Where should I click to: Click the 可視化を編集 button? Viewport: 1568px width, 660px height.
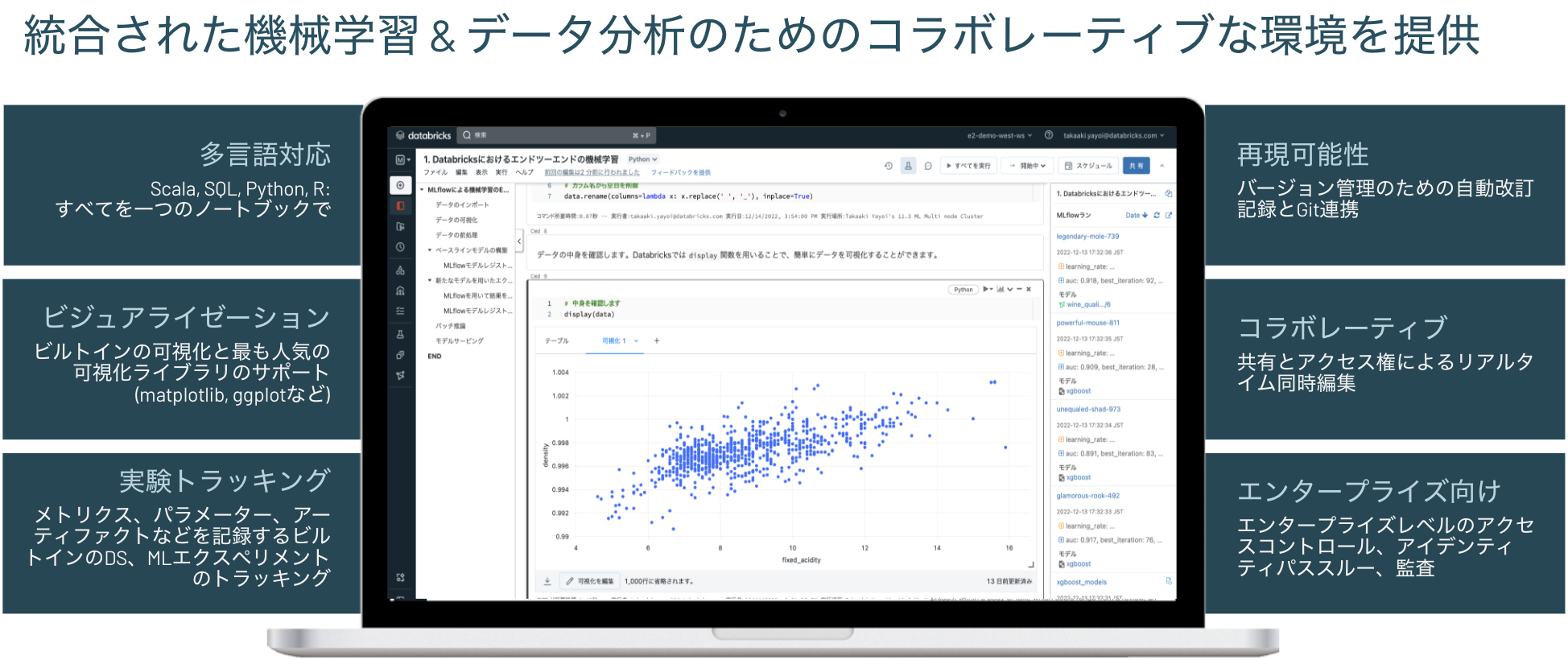click(x=590, y=580)
